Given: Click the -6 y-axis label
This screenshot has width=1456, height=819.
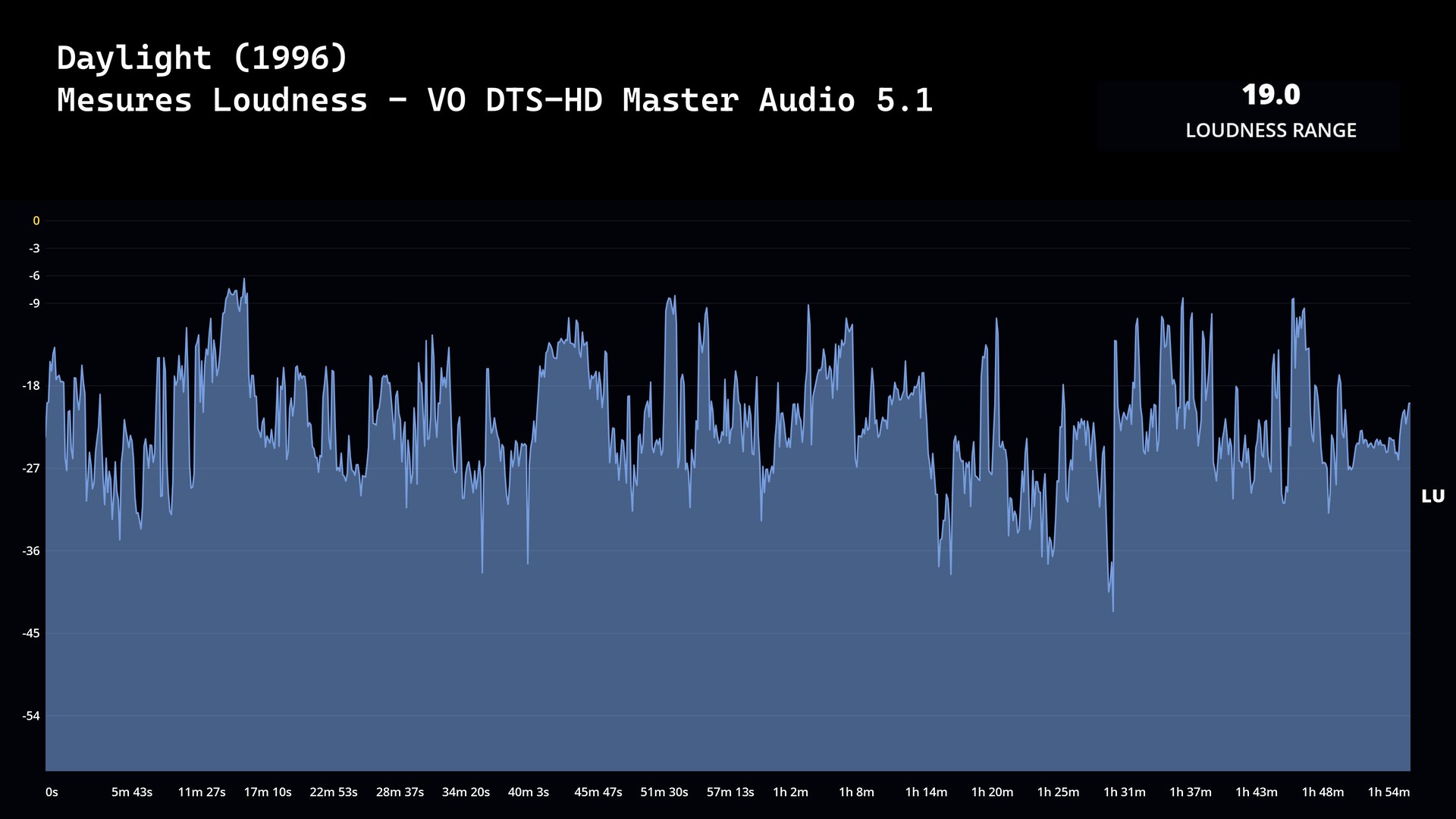Looking at the screenshot, I should point(34,276).
